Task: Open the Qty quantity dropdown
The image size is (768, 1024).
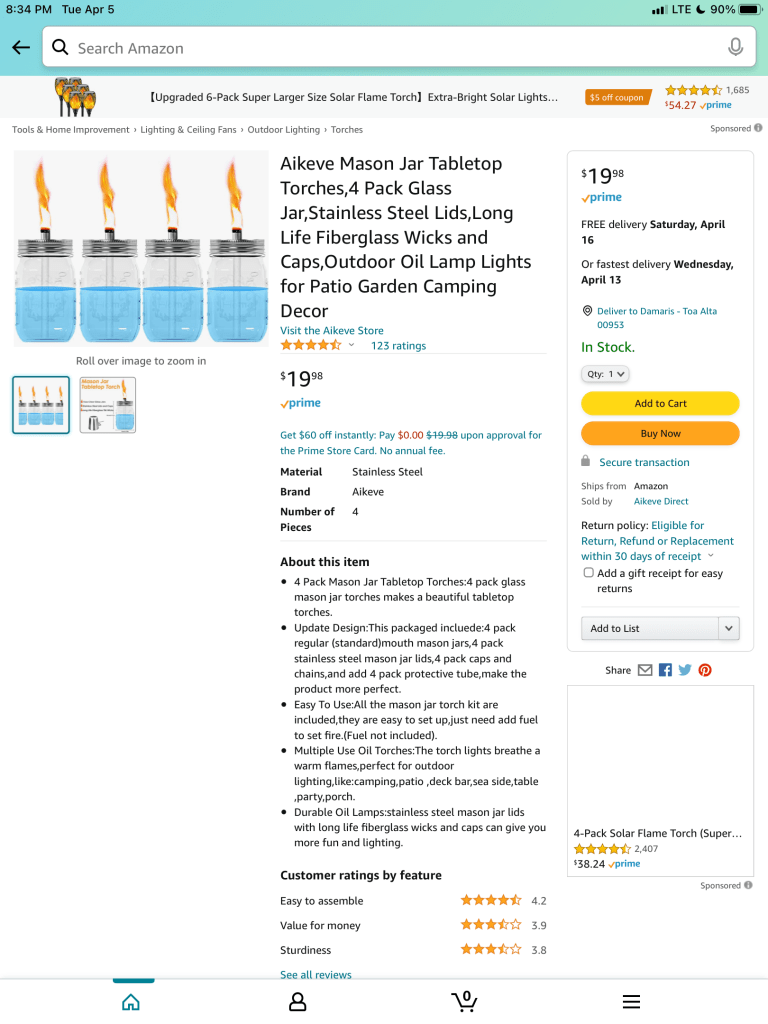Action: pyautogui.click(x=605, y=374)
